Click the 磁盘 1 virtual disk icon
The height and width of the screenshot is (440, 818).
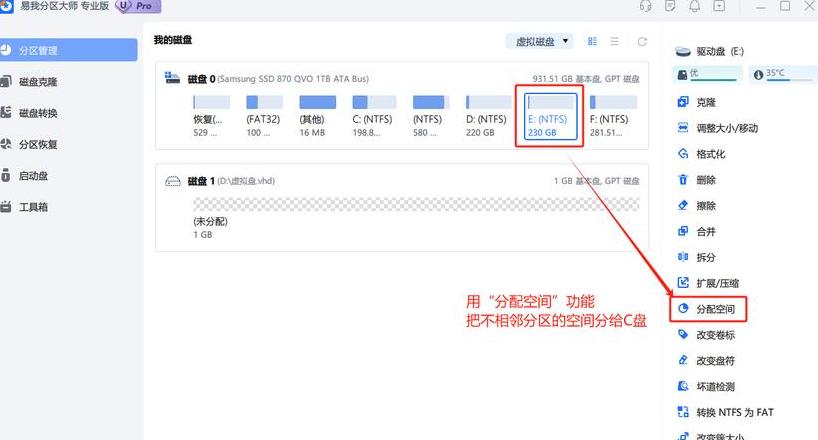click(x=173, y=181)
